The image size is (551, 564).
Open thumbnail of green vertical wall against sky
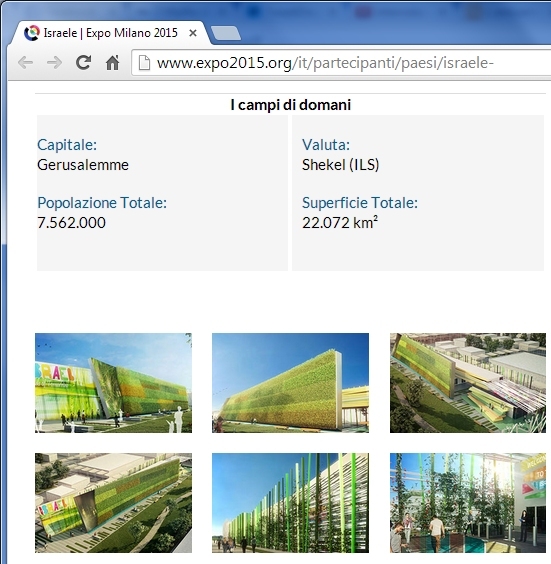(290, 383)
